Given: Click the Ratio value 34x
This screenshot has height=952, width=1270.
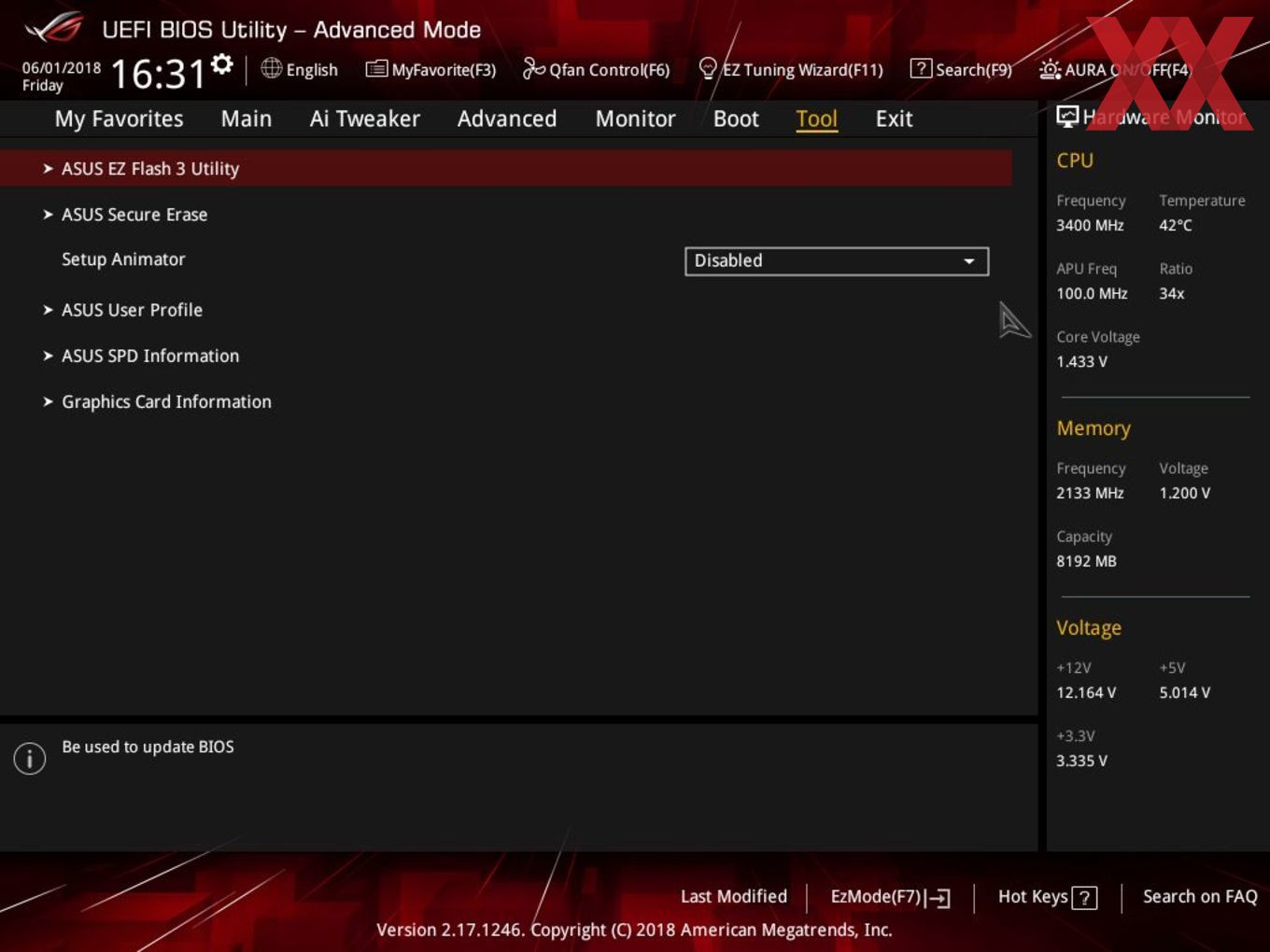Looking at the screenshot, I should tap(1172, 293).
